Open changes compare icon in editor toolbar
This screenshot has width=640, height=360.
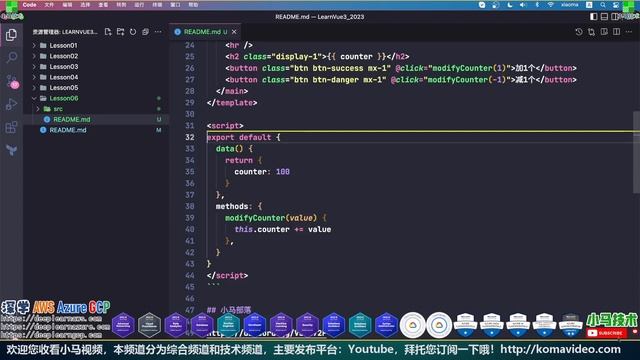tap(591, 32)
